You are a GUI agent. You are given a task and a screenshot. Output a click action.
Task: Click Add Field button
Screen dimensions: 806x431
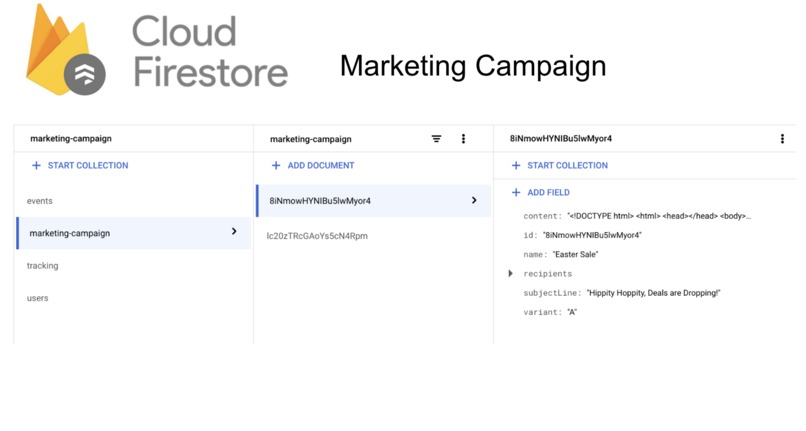click(x=541, y=192)
